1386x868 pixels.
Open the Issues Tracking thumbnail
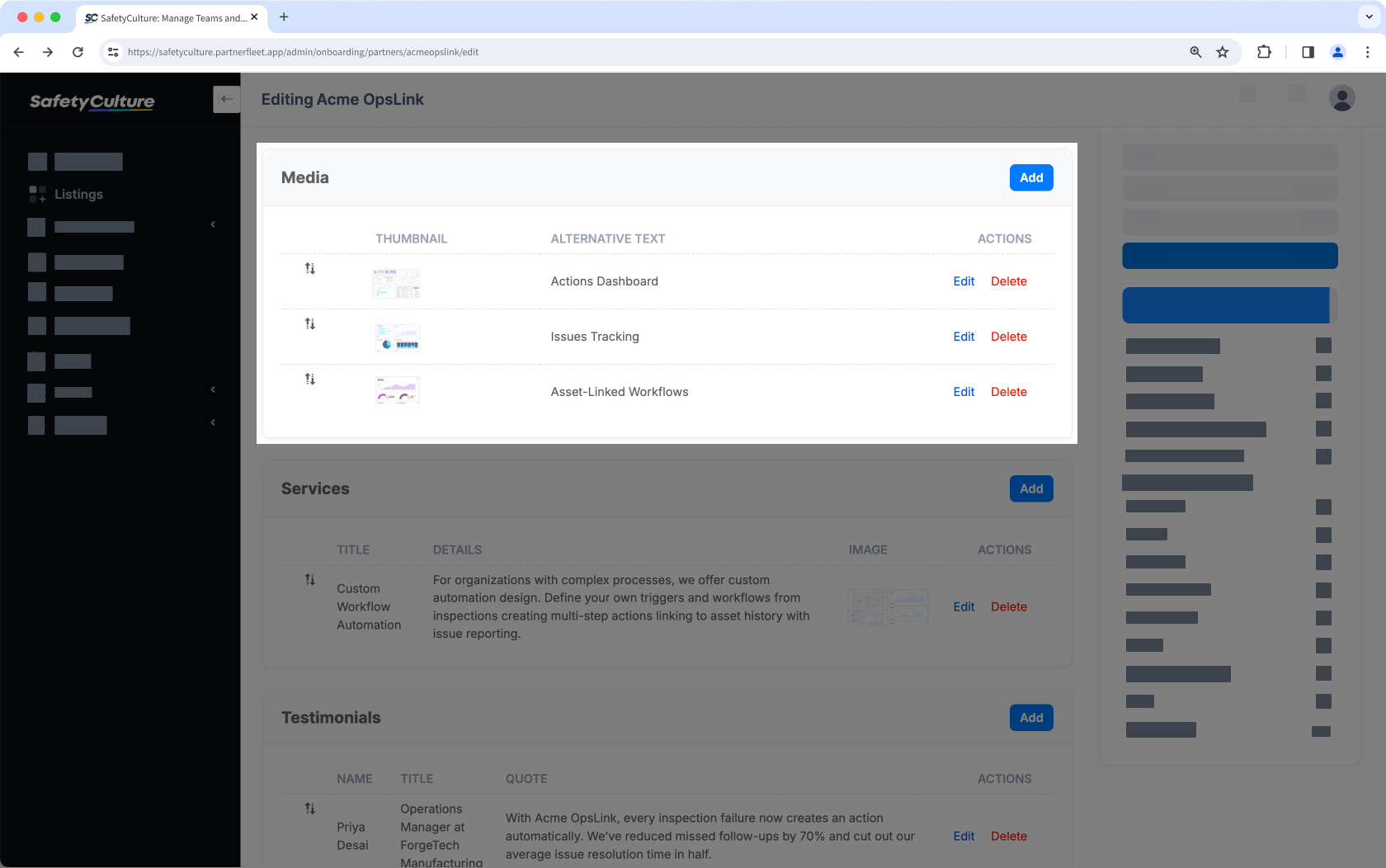point(397,337)
